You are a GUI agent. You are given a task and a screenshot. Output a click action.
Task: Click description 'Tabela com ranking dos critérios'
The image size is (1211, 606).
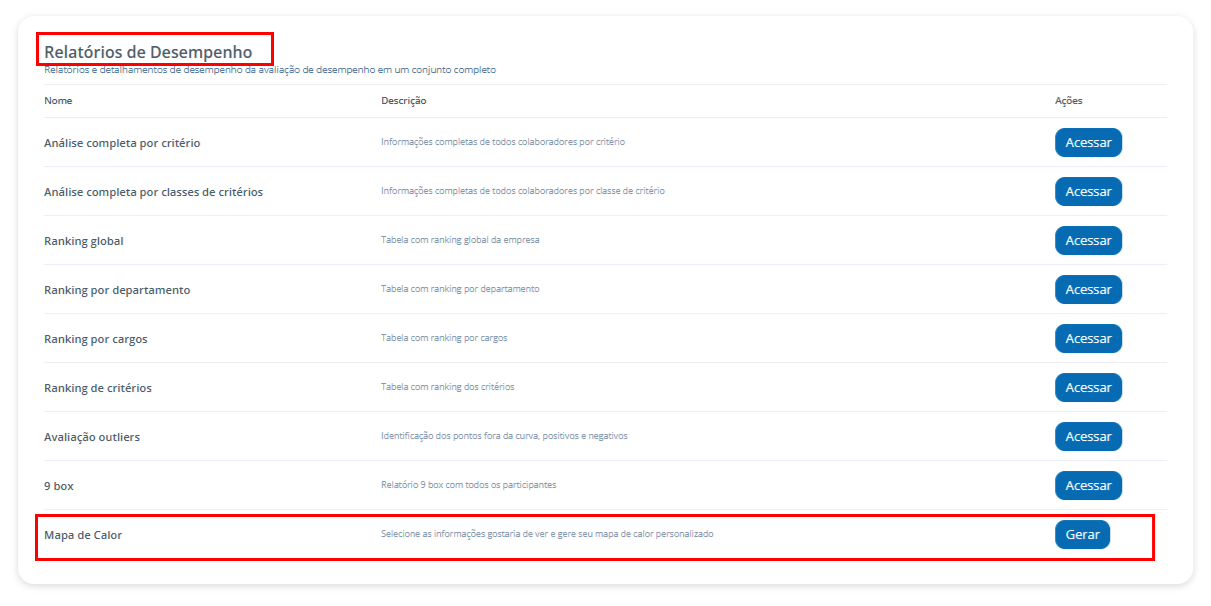[x=448, y=387]
